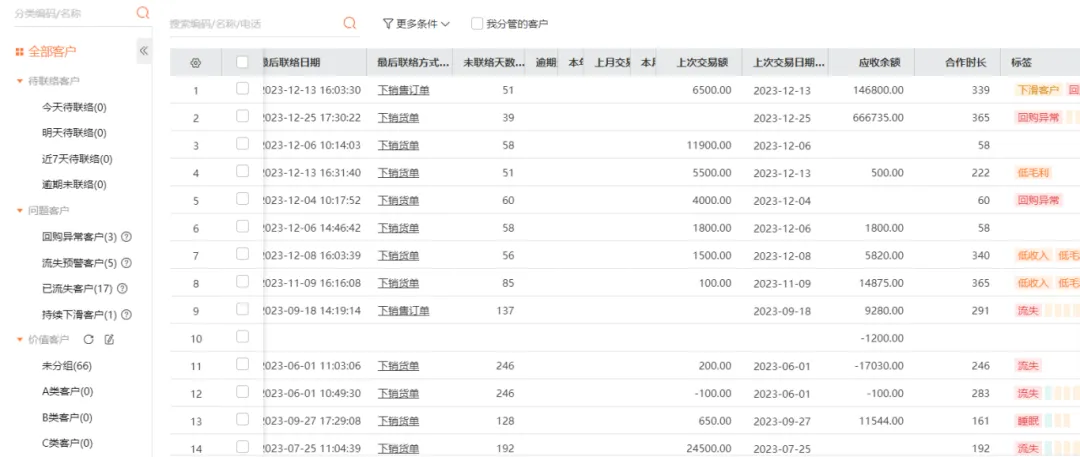The height and width of the screenshot is (457, 1080).
Task: Click 666735.00 receivable balance cell
Action: click(x=878, y=118)
